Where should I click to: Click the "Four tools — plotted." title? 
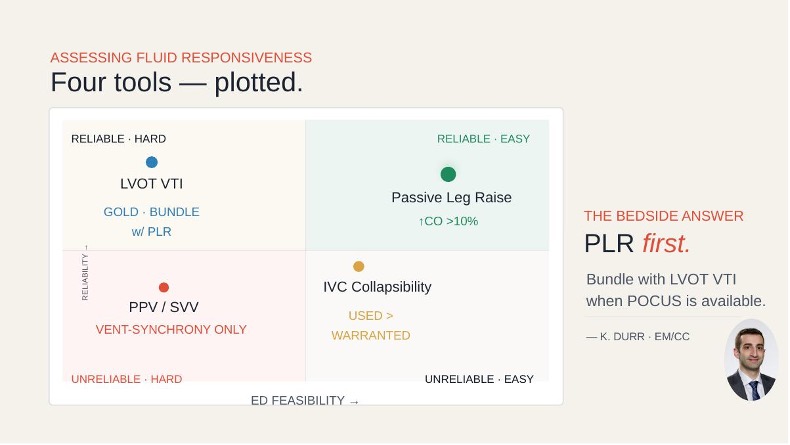click(x=177, y=82)
